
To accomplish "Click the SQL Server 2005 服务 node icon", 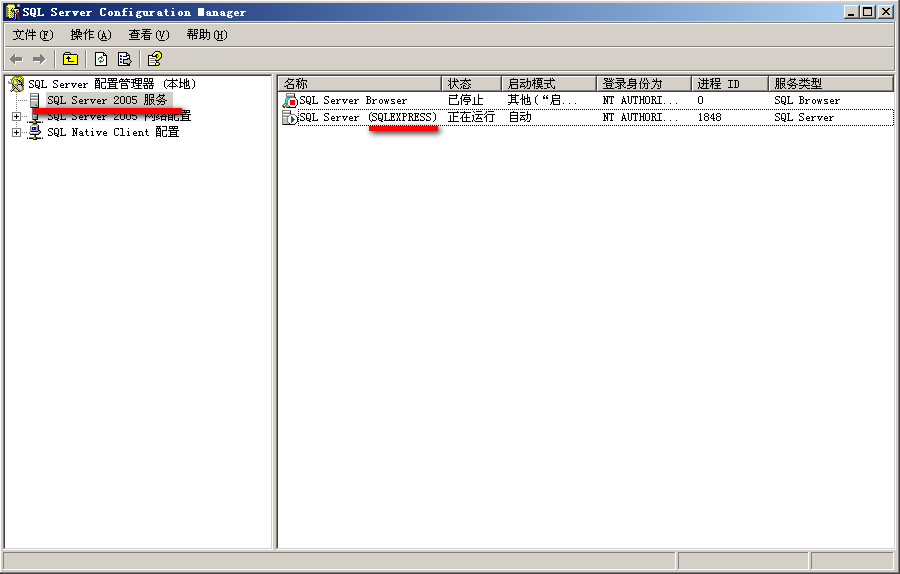I will tap(35, 100).
